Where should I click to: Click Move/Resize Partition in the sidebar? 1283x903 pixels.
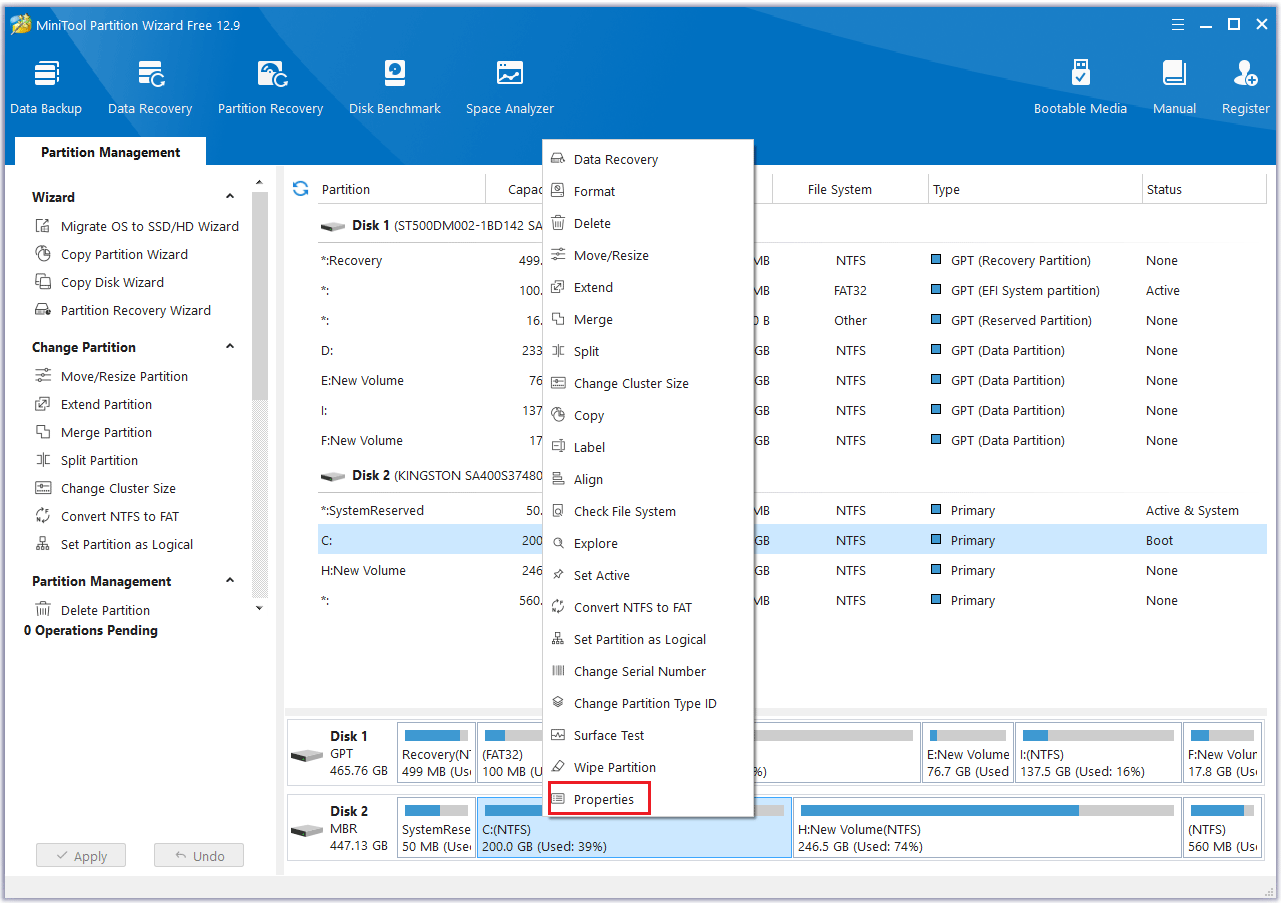point(111,376)
